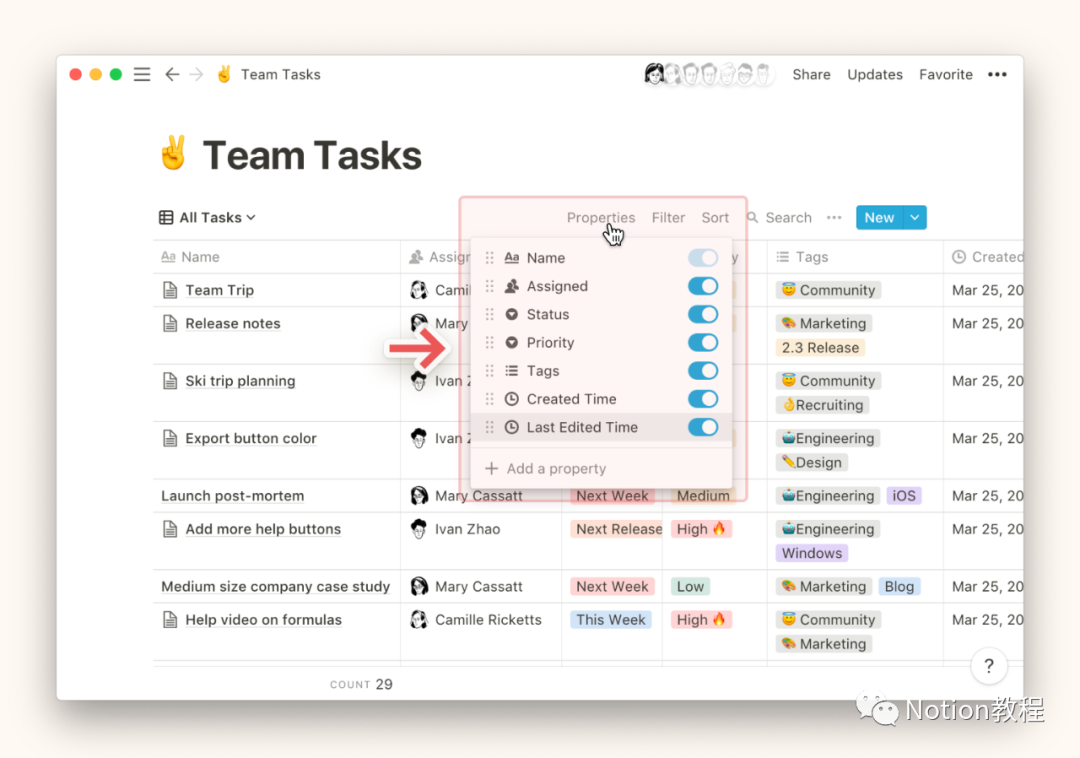1080x758 pixels.
Task: Click the back navigation arrow
Action: tap(172, 75)
